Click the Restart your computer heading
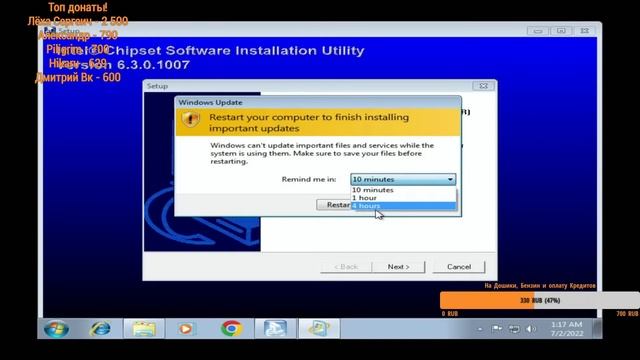The width and height of the screenshot is (640, 360). click(x=309, y=122)
